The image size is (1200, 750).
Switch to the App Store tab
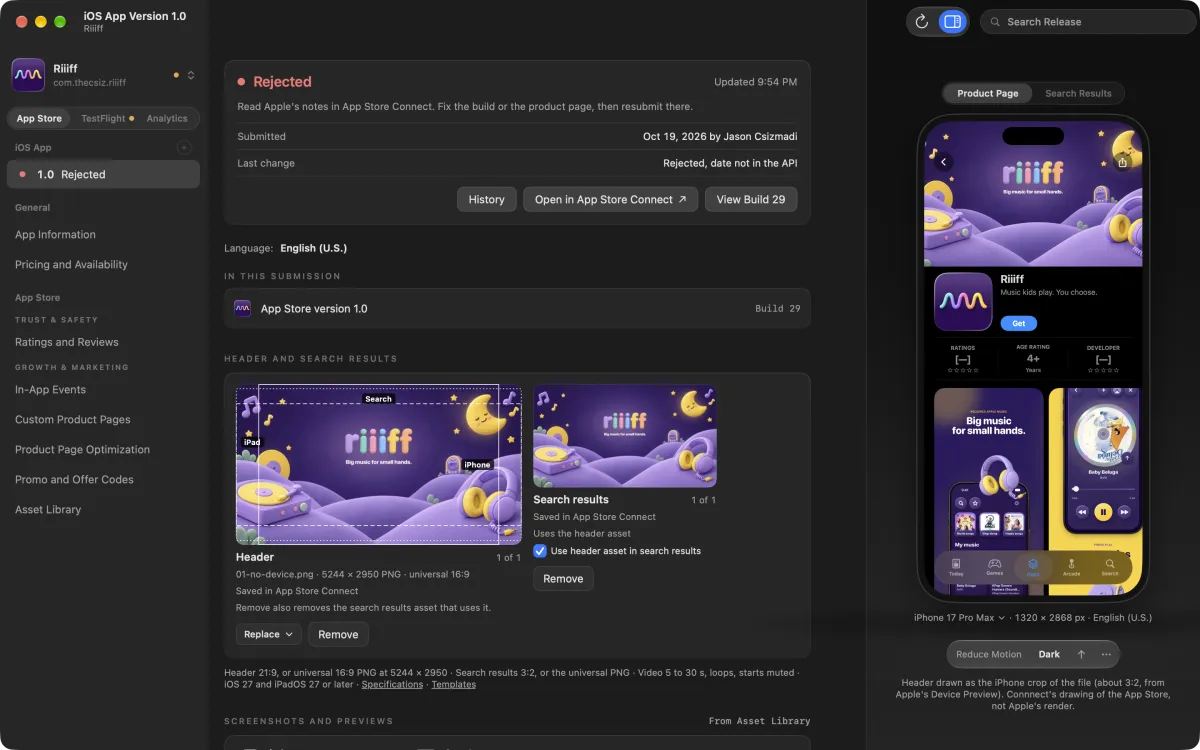pos(39,118)
